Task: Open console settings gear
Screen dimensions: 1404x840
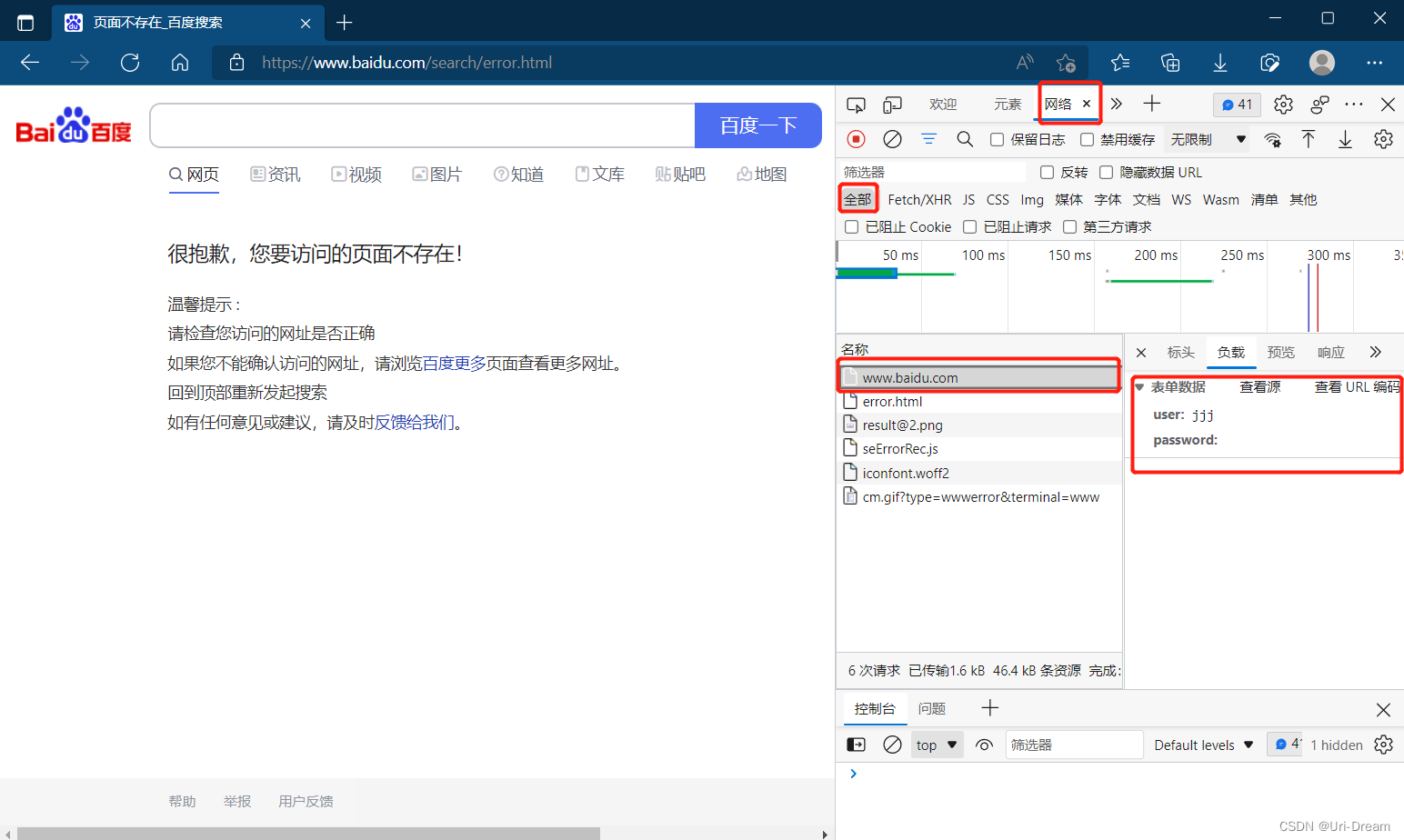Action: click(x=1383, y=745)
